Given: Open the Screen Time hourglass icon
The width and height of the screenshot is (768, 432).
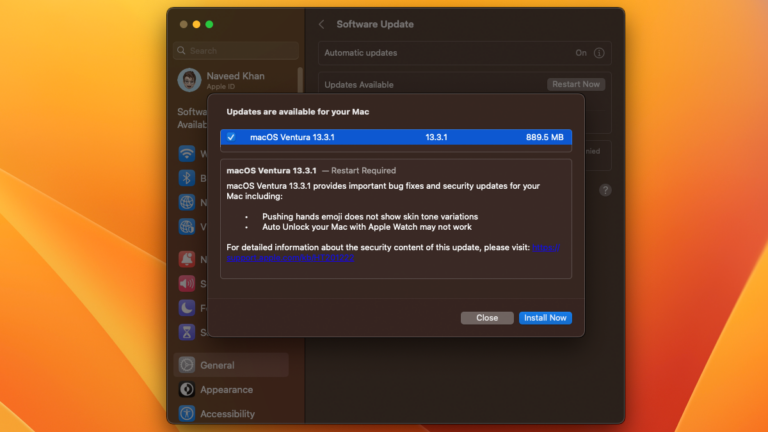Looking at the screenshot, I should (186, 332).
